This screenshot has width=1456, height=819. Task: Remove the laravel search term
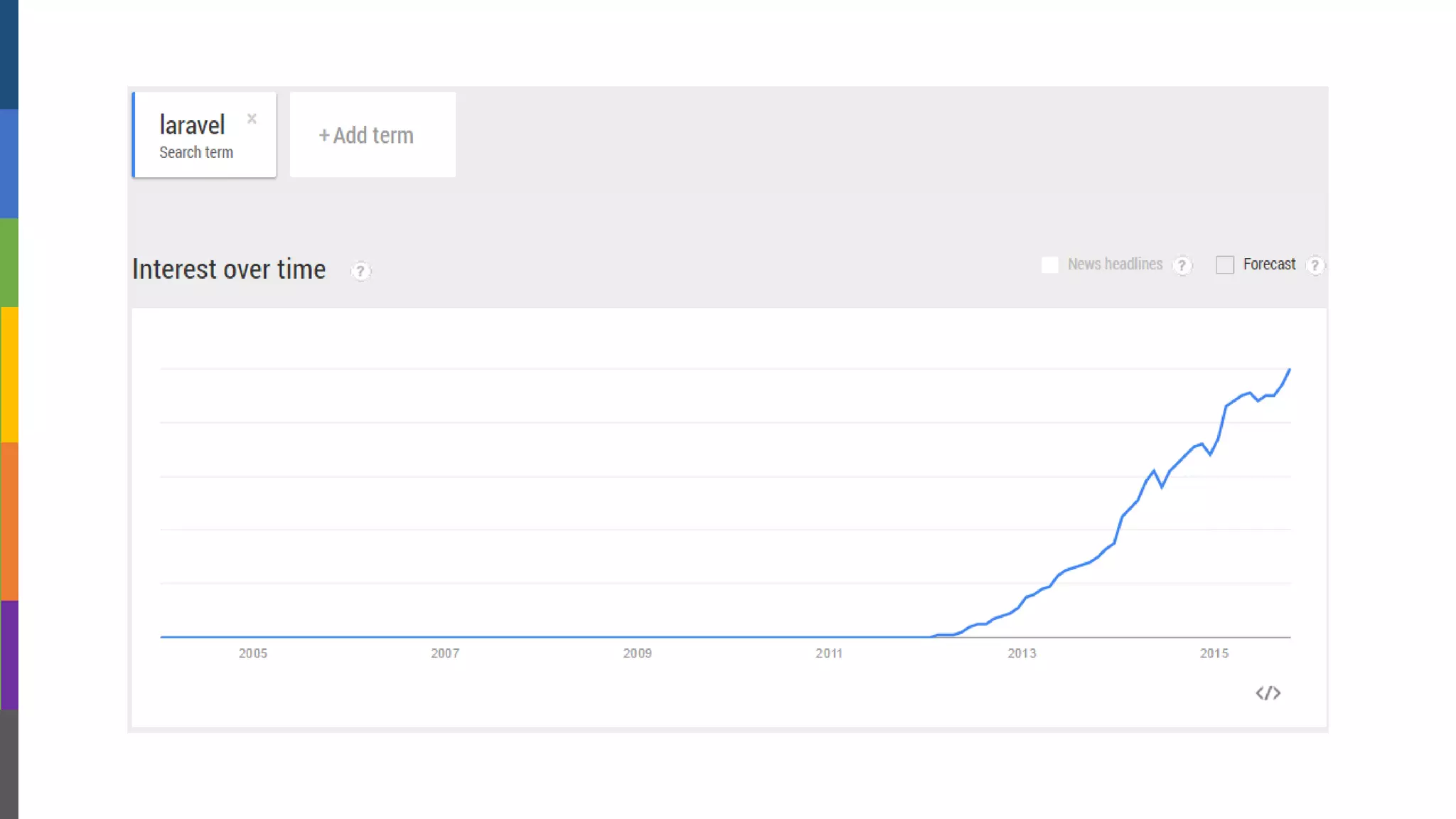pos(252,119)
